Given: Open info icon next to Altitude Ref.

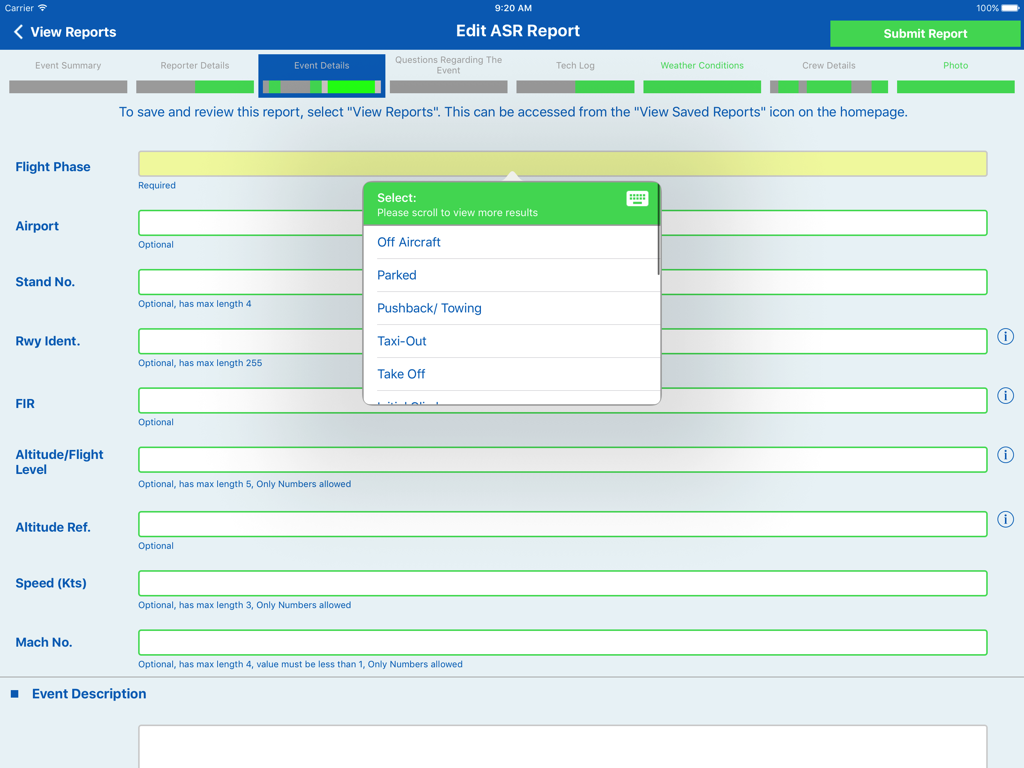Looking at the screenshot, I should coord(1005,520).
